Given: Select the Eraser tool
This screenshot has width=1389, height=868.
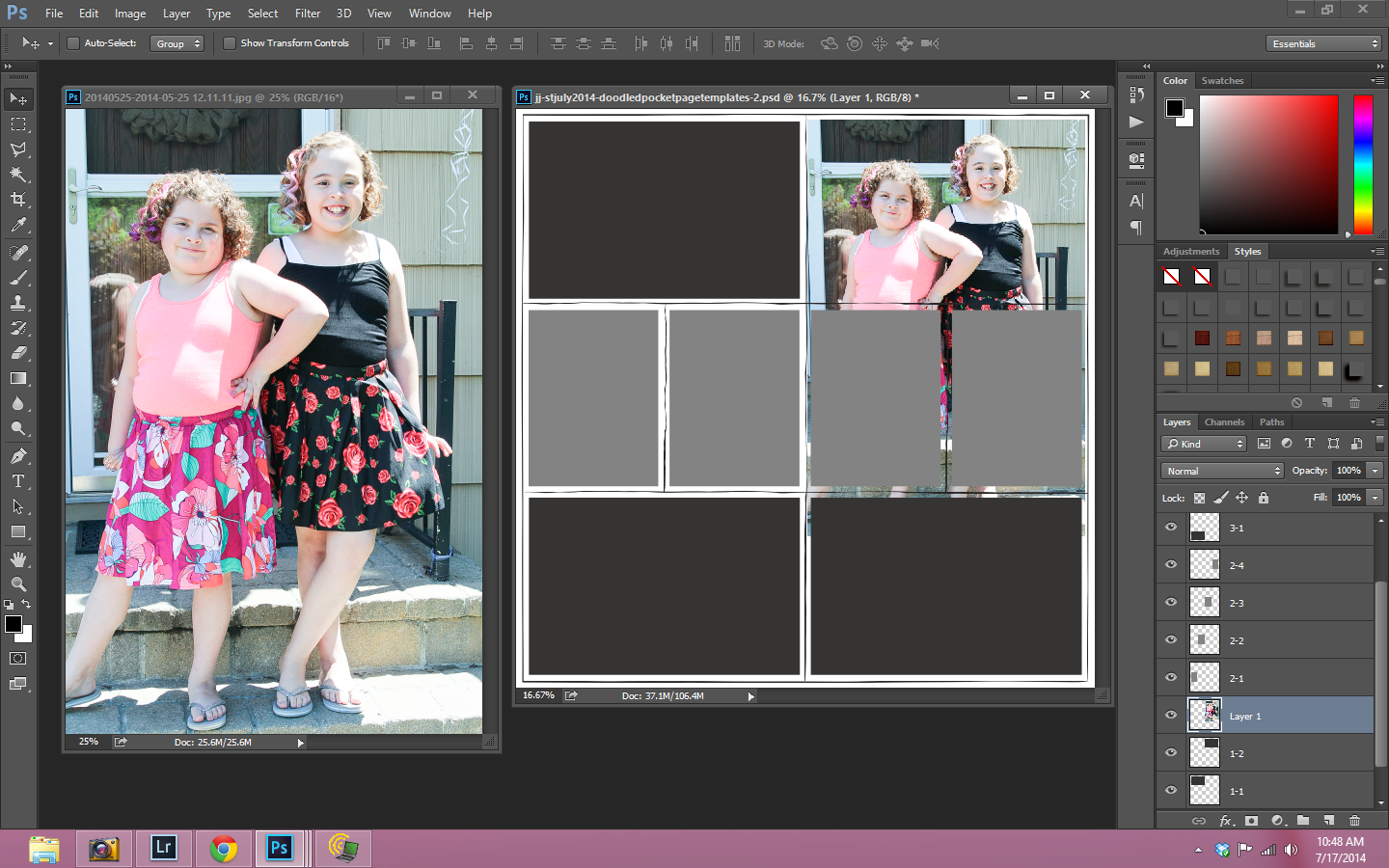Looking at the screenshot, I should point(18,353).
